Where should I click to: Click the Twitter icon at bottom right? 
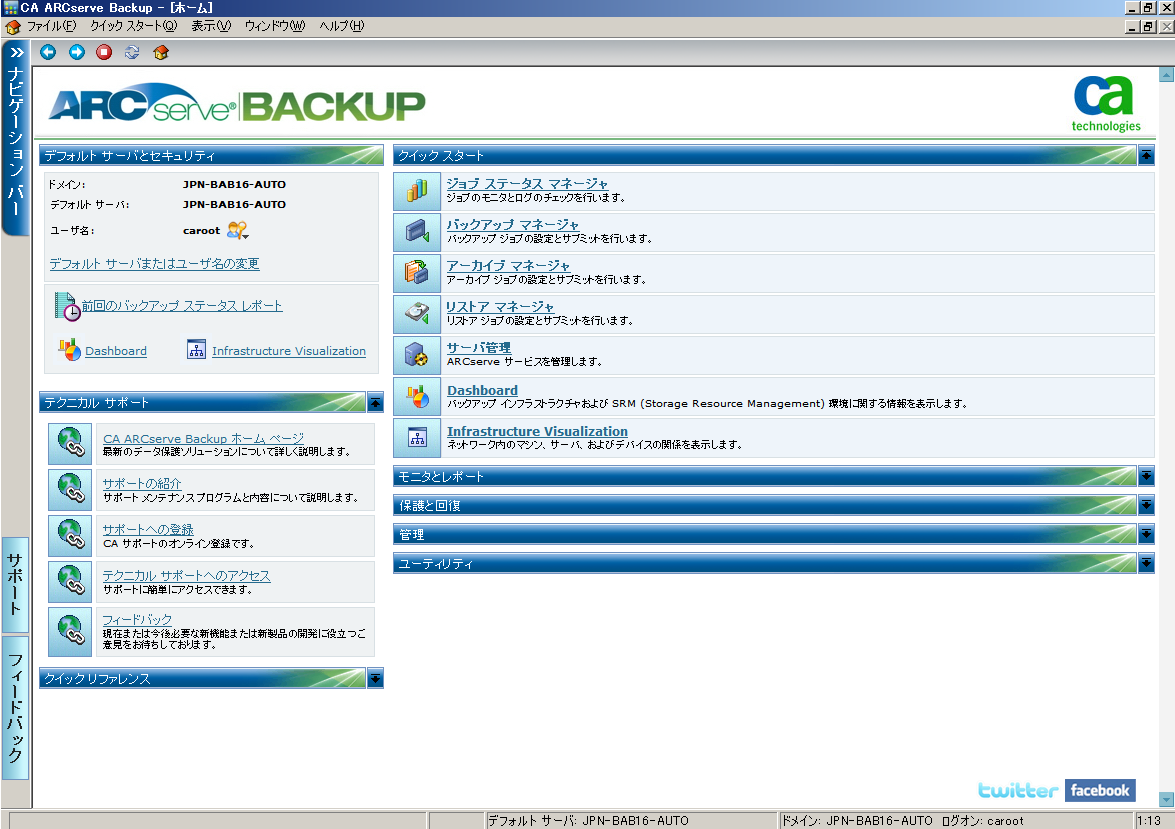point(1017,790)
